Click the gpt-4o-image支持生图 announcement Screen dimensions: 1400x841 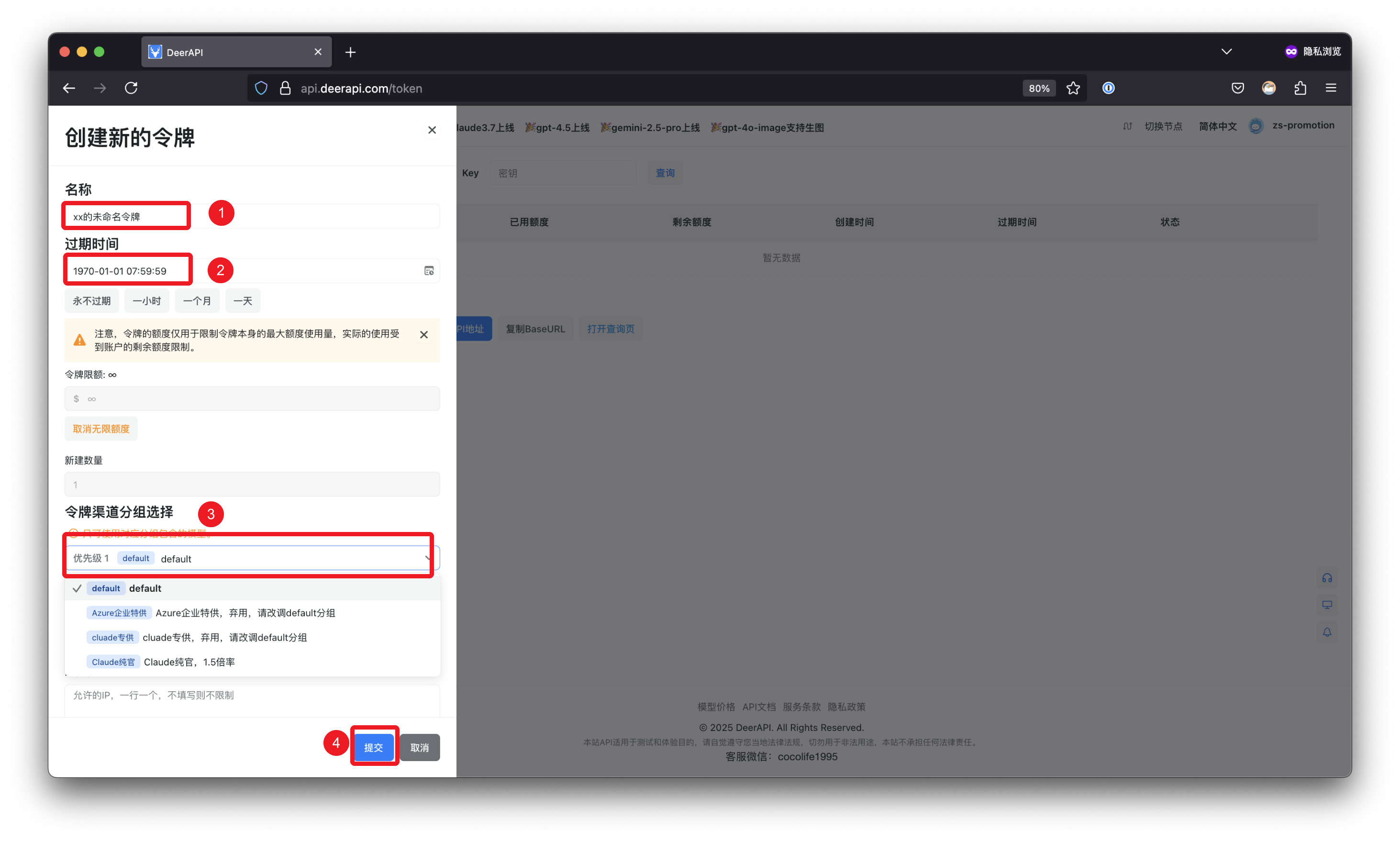767,128
